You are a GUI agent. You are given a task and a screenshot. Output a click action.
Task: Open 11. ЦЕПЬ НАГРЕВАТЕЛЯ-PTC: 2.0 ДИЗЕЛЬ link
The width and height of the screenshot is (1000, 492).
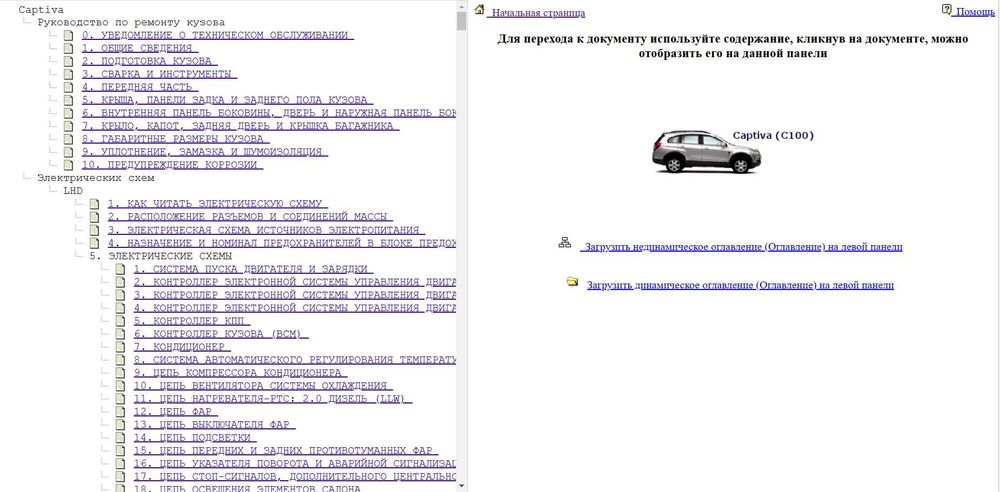point(272,399)
